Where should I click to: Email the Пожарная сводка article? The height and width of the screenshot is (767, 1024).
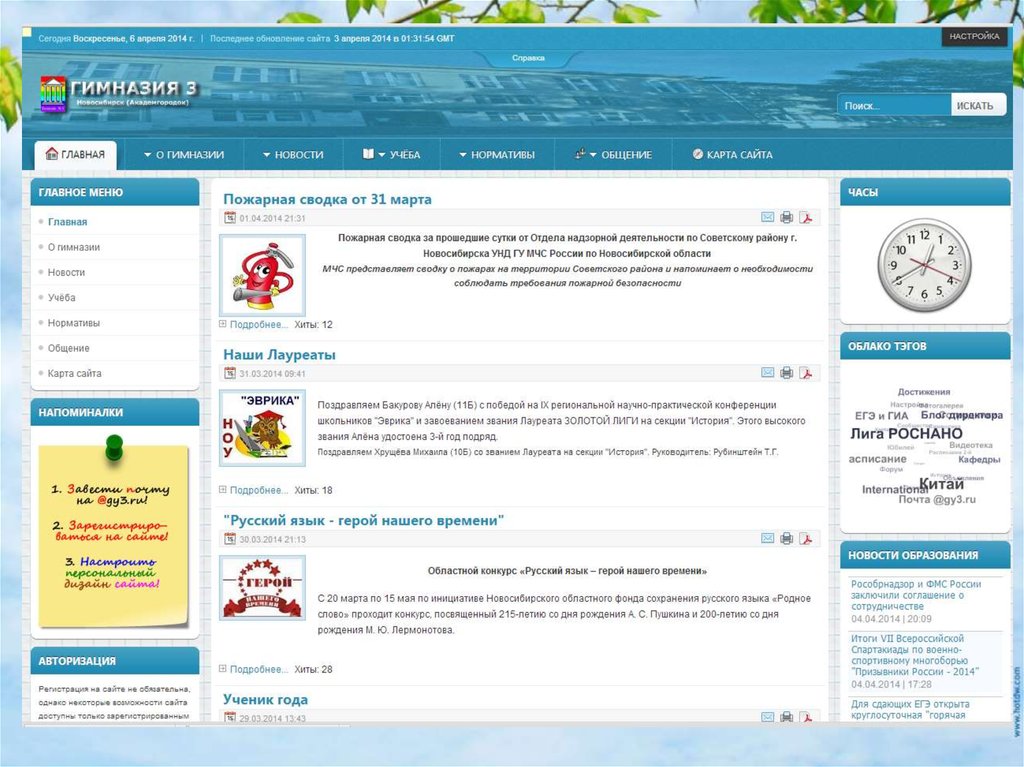point(767,217)
